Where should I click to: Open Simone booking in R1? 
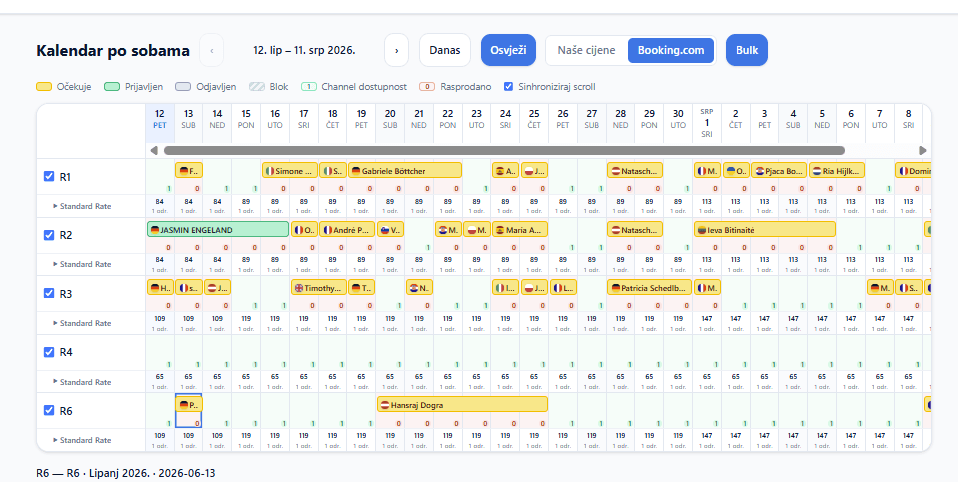coord(290,170)
